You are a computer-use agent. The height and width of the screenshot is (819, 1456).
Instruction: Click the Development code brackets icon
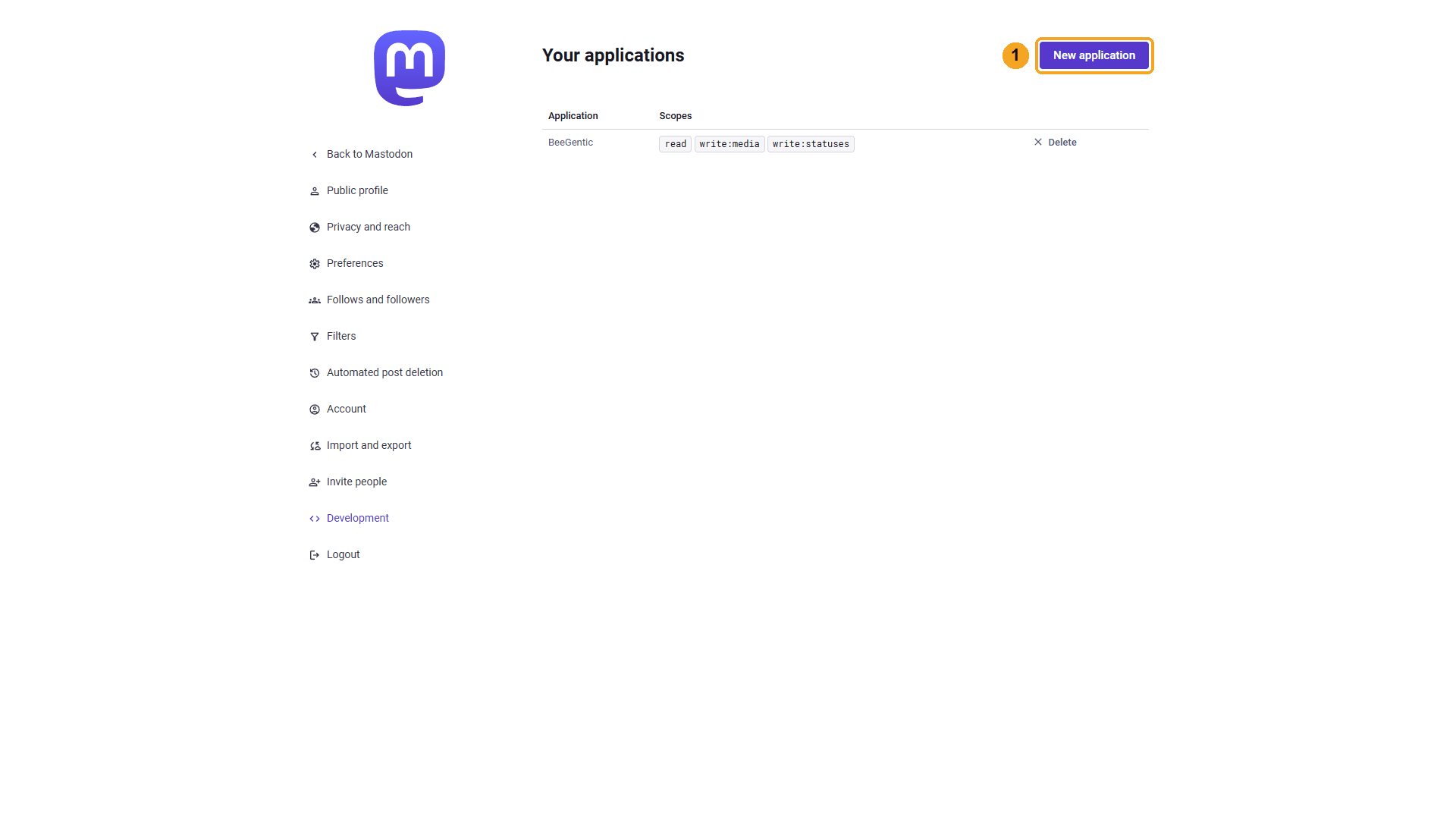tap(315, 519)
